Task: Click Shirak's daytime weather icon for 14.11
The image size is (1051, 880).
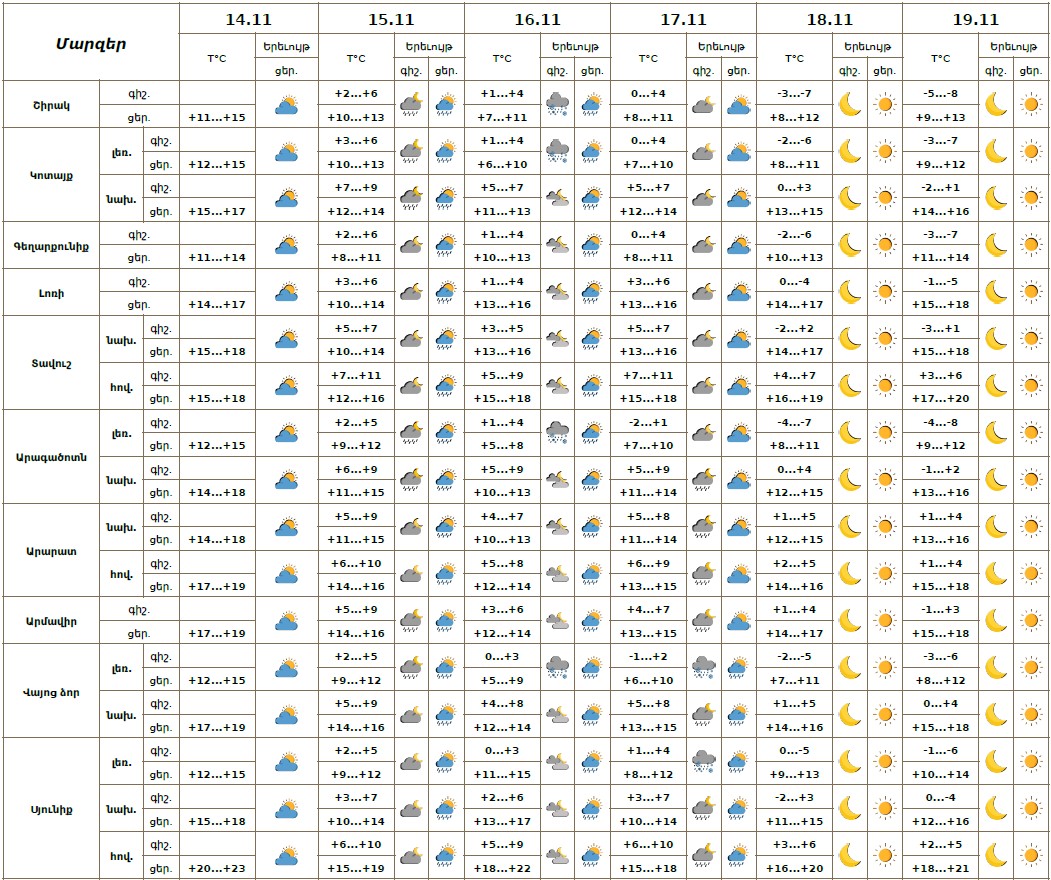Action: coord(287,104)
